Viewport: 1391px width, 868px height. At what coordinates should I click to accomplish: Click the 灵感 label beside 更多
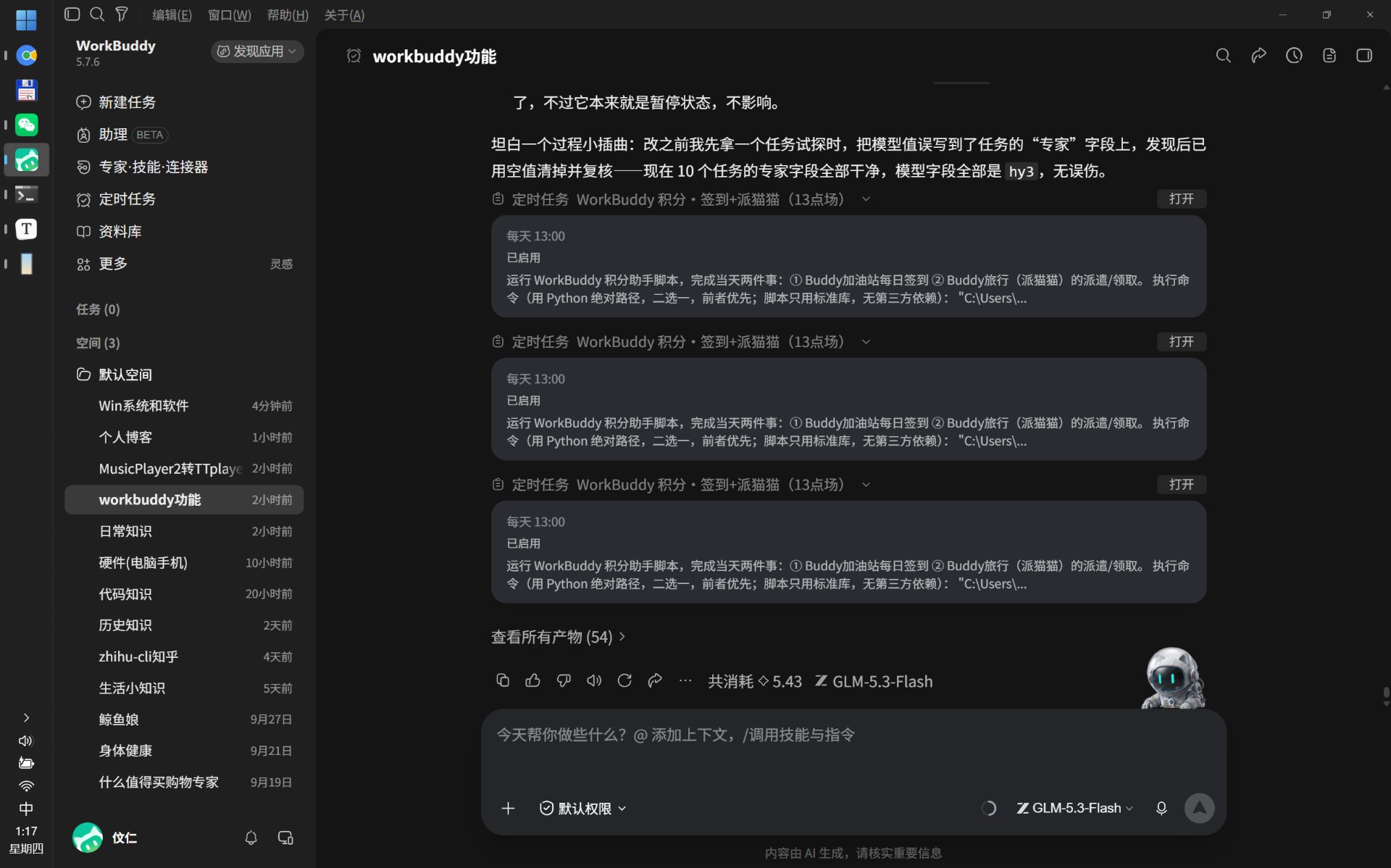(x=281, y=264)
